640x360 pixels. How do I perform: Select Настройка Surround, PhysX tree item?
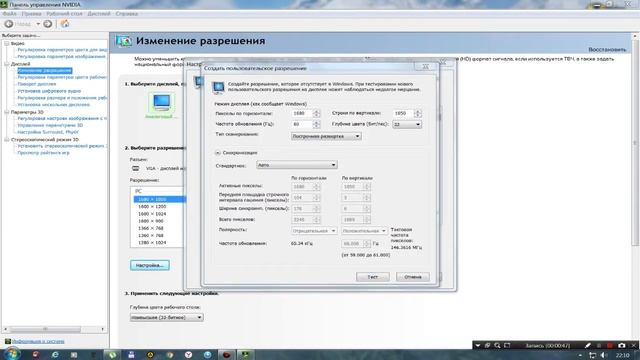point(48,132)
